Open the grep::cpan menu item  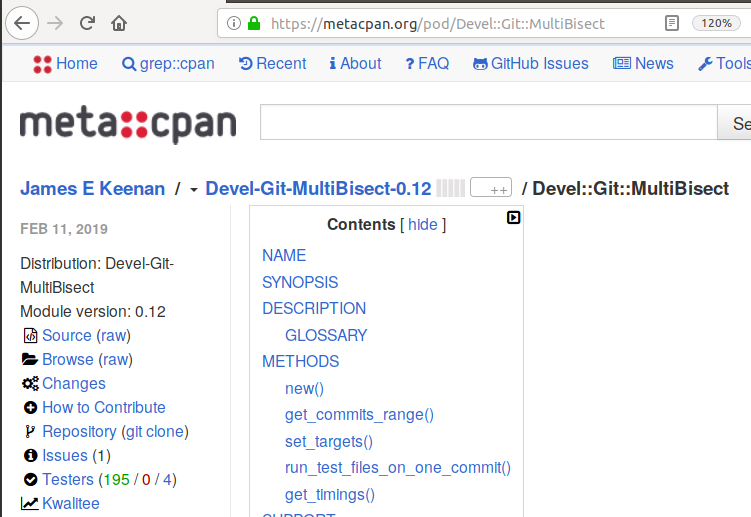coord(168,64)
